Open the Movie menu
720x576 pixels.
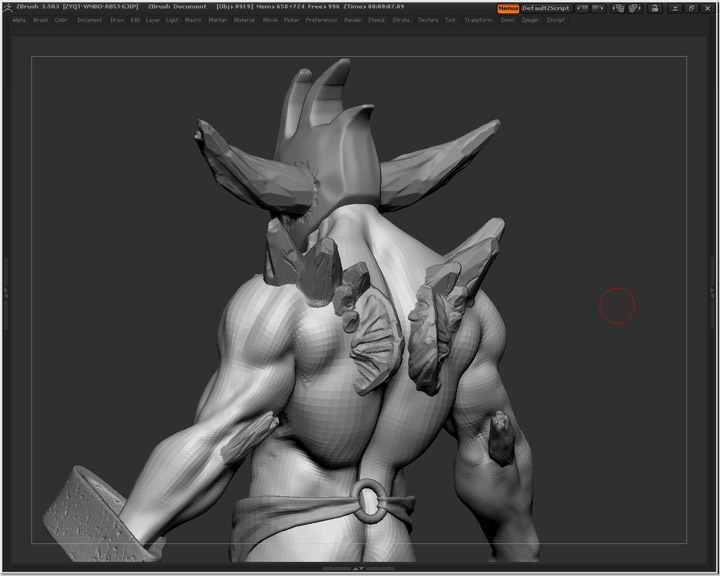click(x=270, y=20)
